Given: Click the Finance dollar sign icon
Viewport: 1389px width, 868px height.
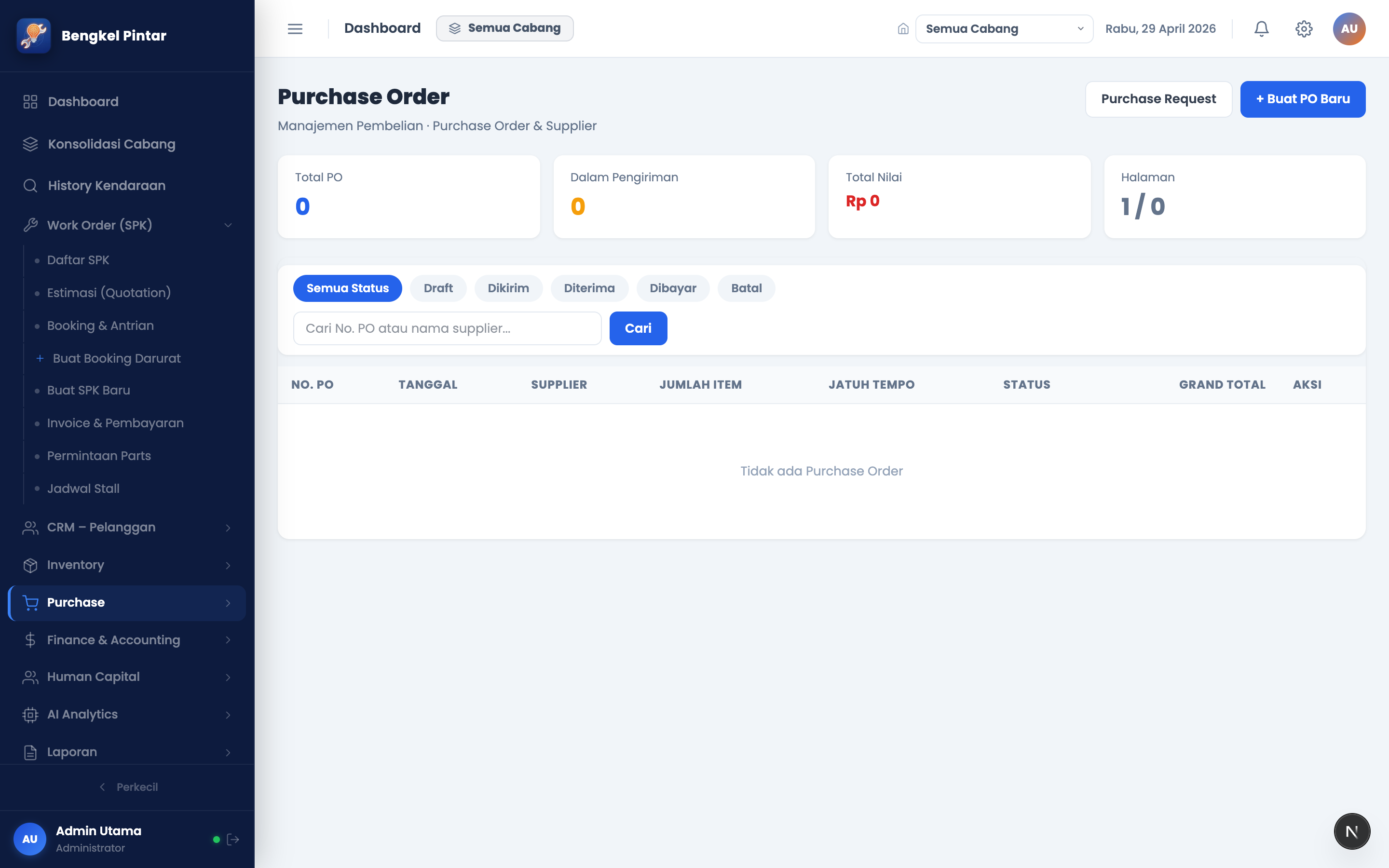Looking at the screenshot, I should coord(30,640).
